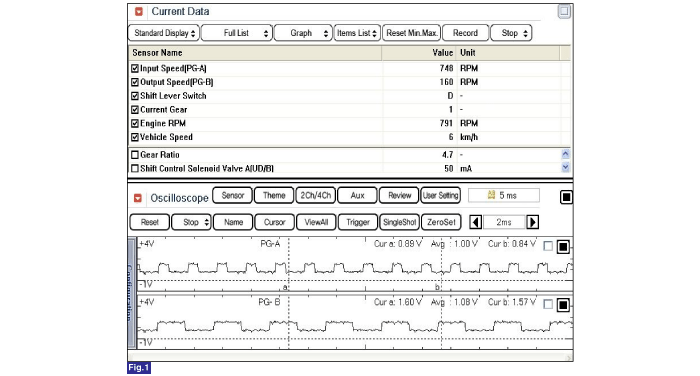Decrease time base with left arrow
700x376 pixels.
click(475, 222)
